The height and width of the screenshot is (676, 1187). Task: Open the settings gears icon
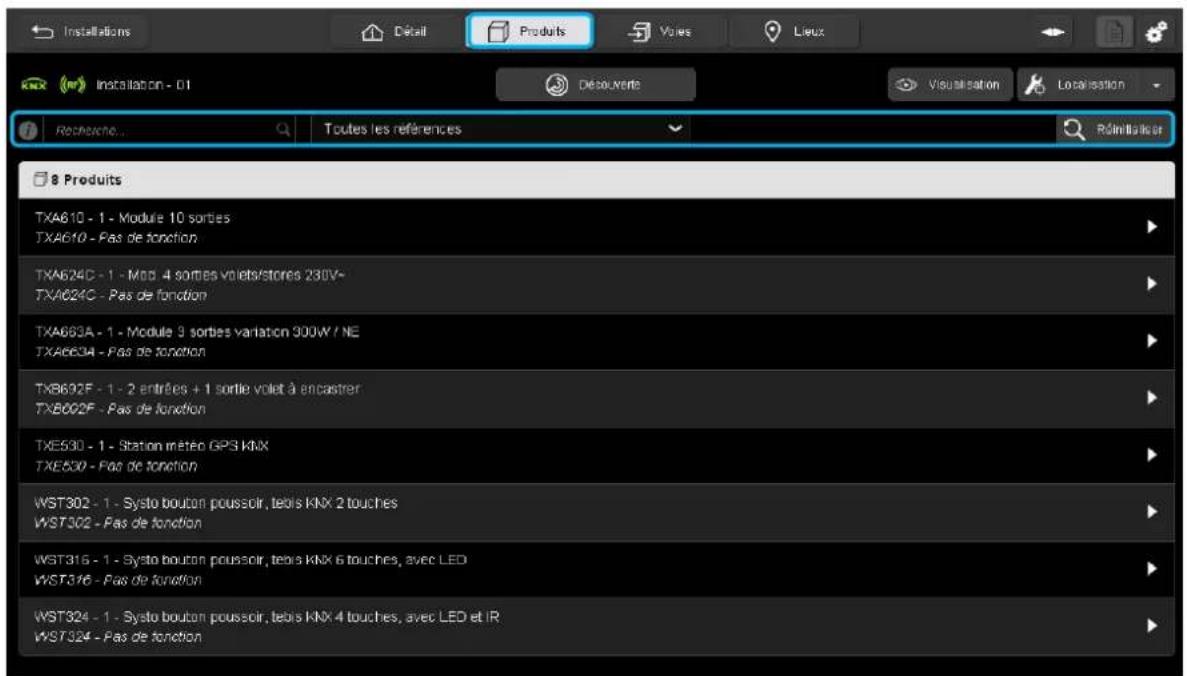click(1156, 33)
